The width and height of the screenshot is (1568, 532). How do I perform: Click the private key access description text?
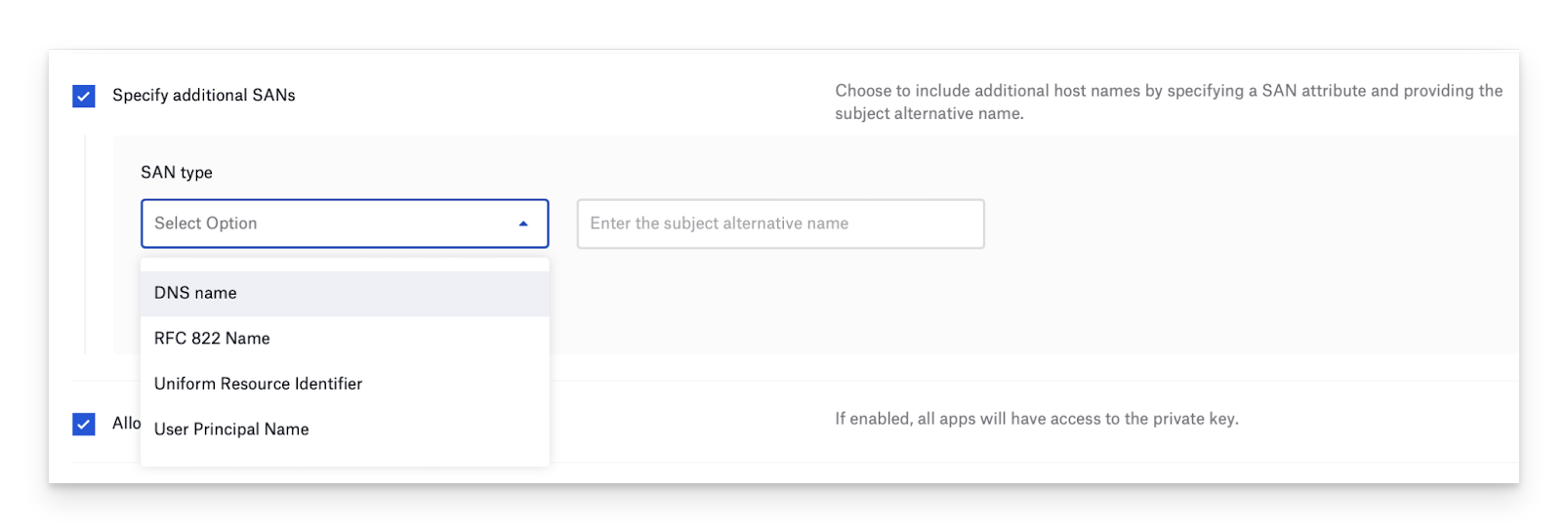(1036, 419)
